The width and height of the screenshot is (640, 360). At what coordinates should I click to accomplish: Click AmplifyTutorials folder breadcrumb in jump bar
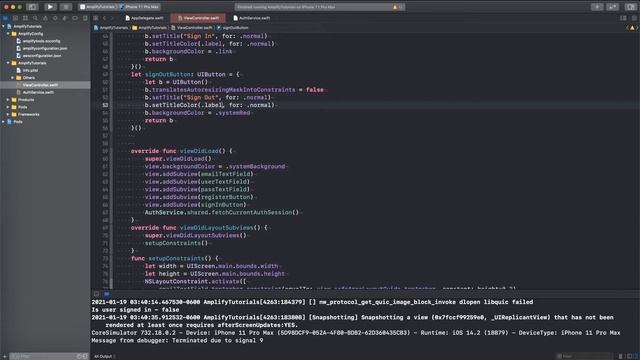tap(149, 28)
